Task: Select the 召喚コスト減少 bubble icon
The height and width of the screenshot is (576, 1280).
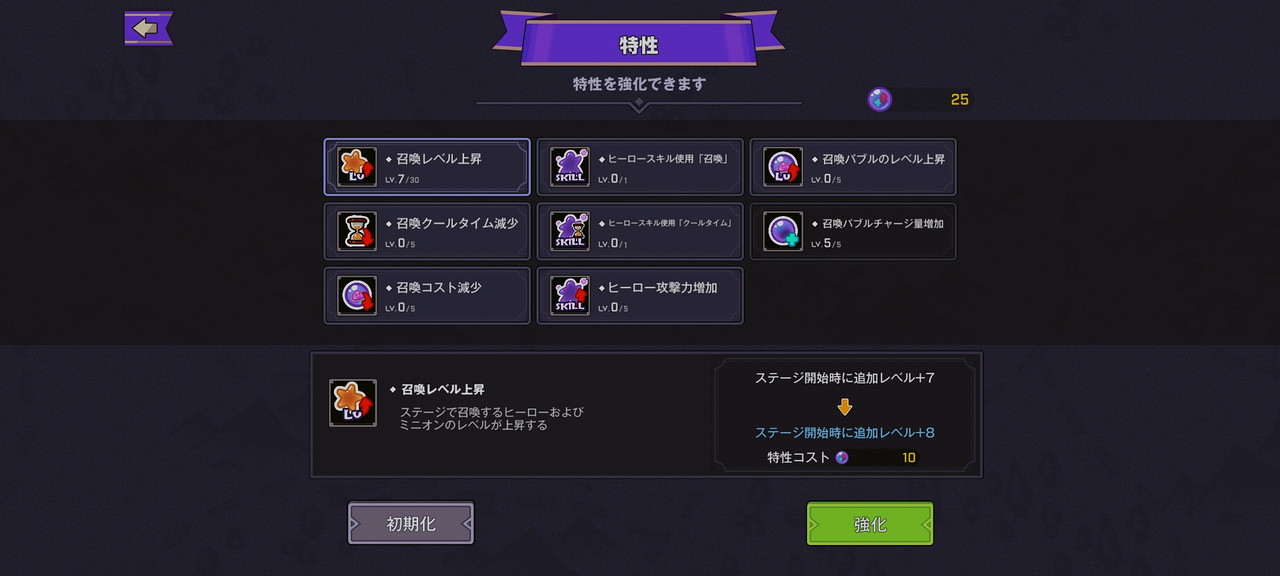Action: coord(357,295)
